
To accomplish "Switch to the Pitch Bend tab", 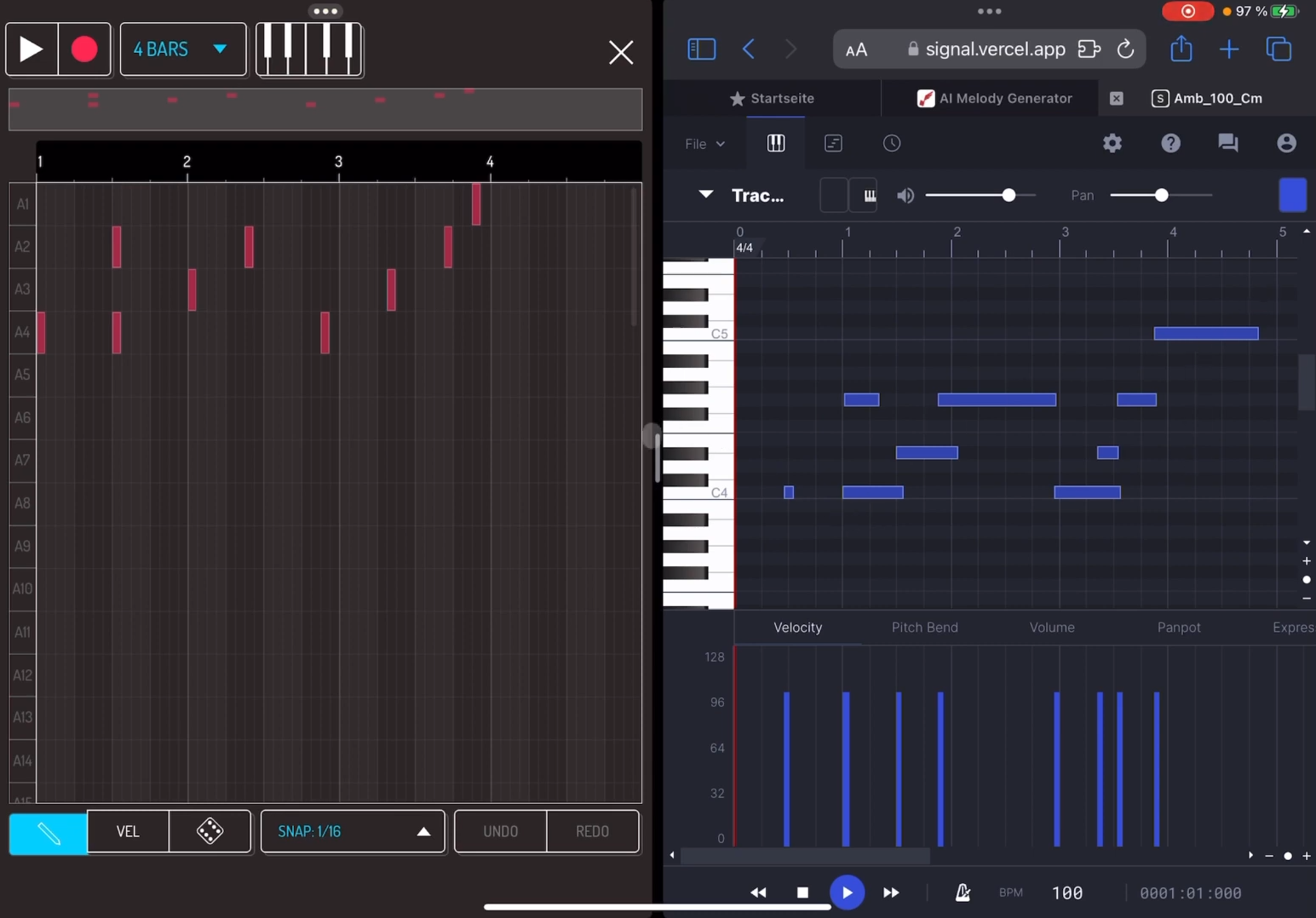I will [x=924, y=628].
